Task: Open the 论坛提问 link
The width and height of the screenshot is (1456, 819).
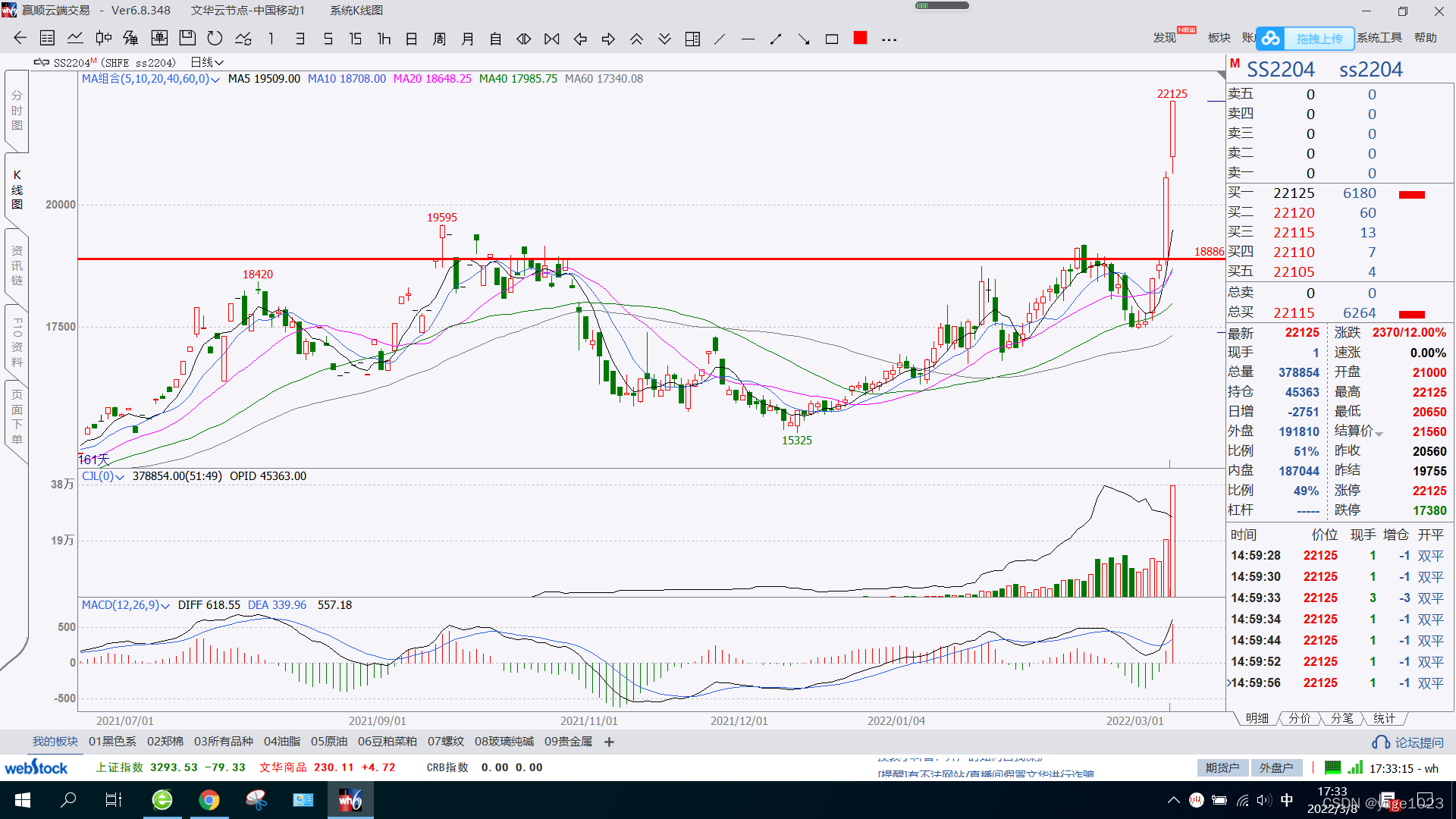Action: [1408, 742]
